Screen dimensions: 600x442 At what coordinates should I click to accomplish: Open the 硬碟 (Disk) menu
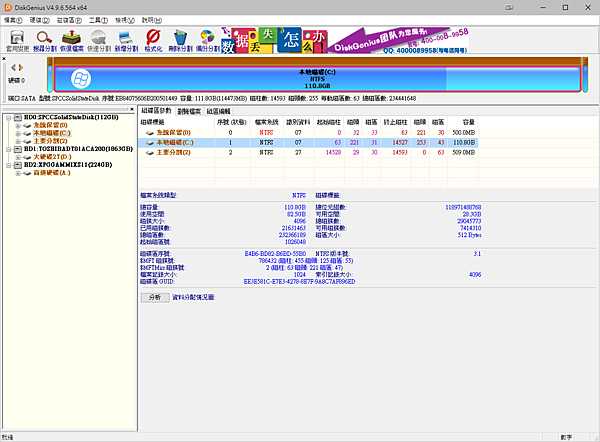pos(39,18)
